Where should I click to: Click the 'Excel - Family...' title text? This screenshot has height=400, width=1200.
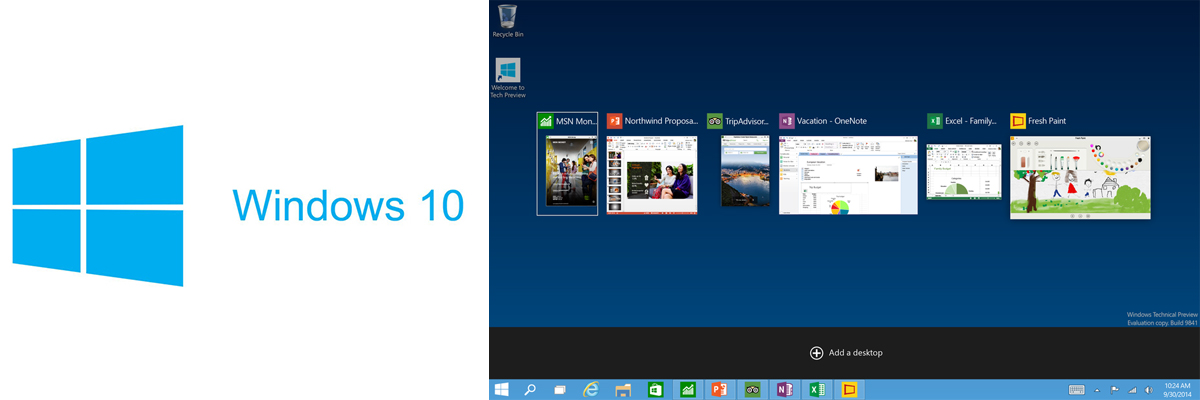tap(971, 121)
